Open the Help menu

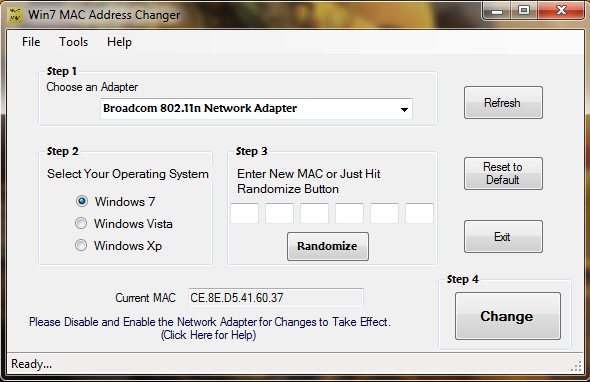pos(119,42)
